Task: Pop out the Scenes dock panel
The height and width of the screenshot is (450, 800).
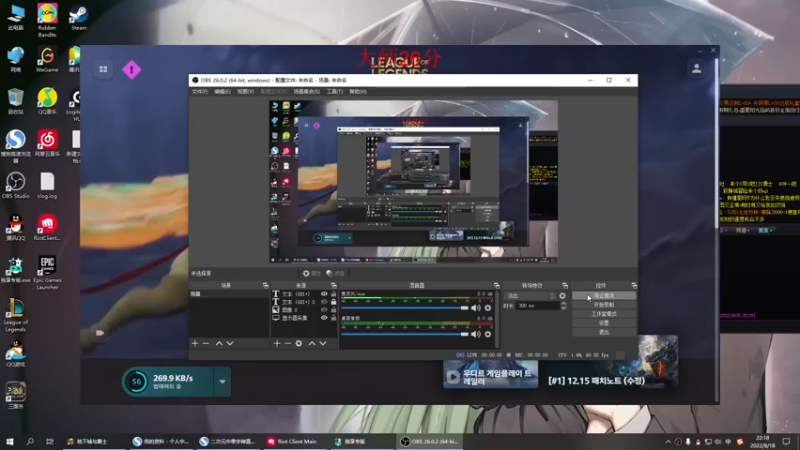Action: (265, 285)
